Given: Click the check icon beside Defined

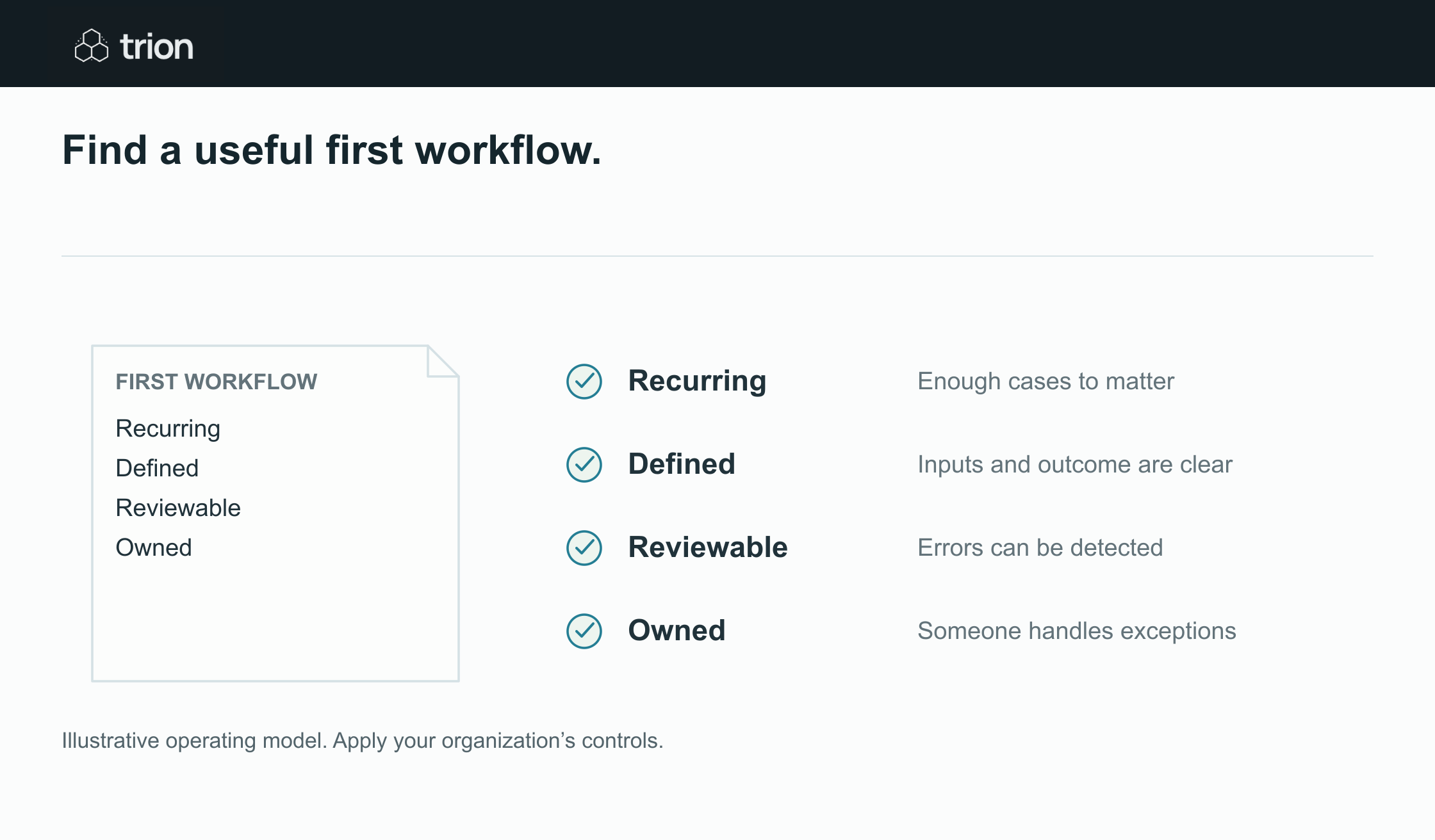Looking at the screenshot, I should [584, 465].
